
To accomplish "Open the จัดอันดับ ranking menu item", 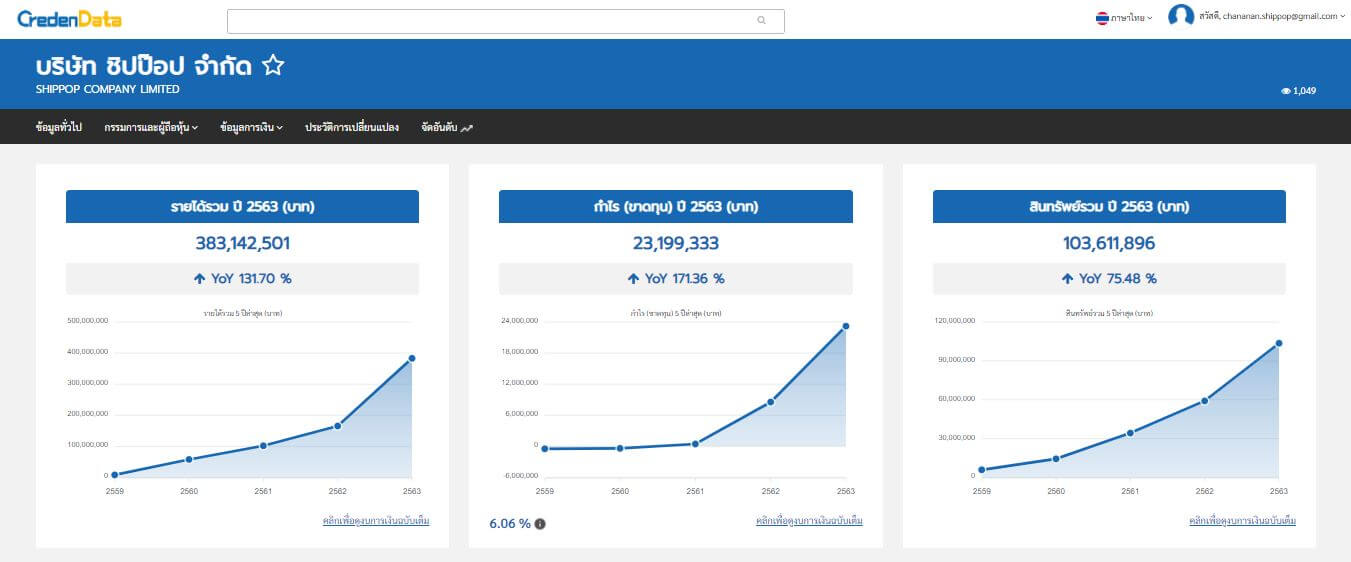I will (447, 127).
